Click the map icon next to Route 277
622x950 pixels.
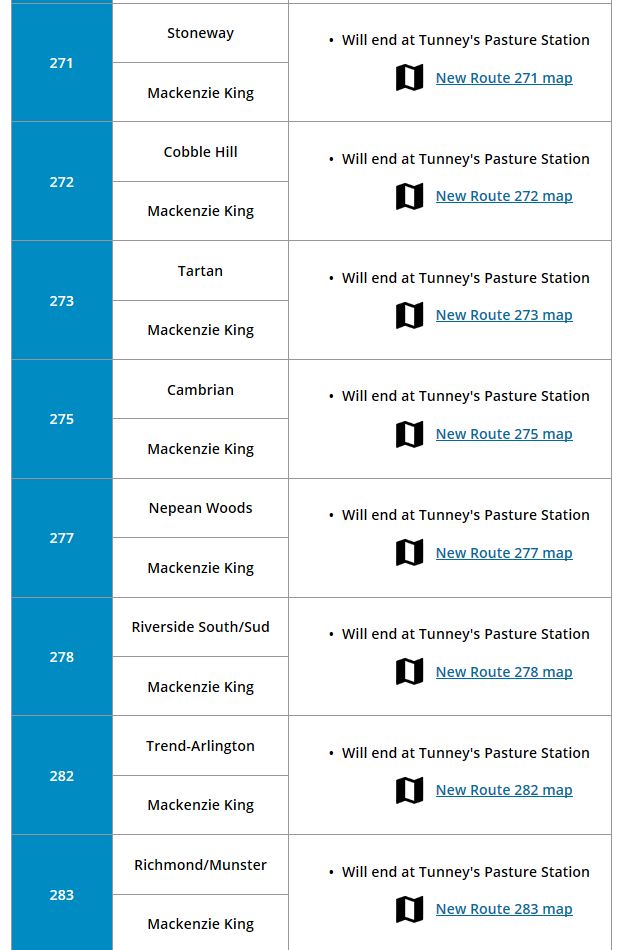pos(409,553)
